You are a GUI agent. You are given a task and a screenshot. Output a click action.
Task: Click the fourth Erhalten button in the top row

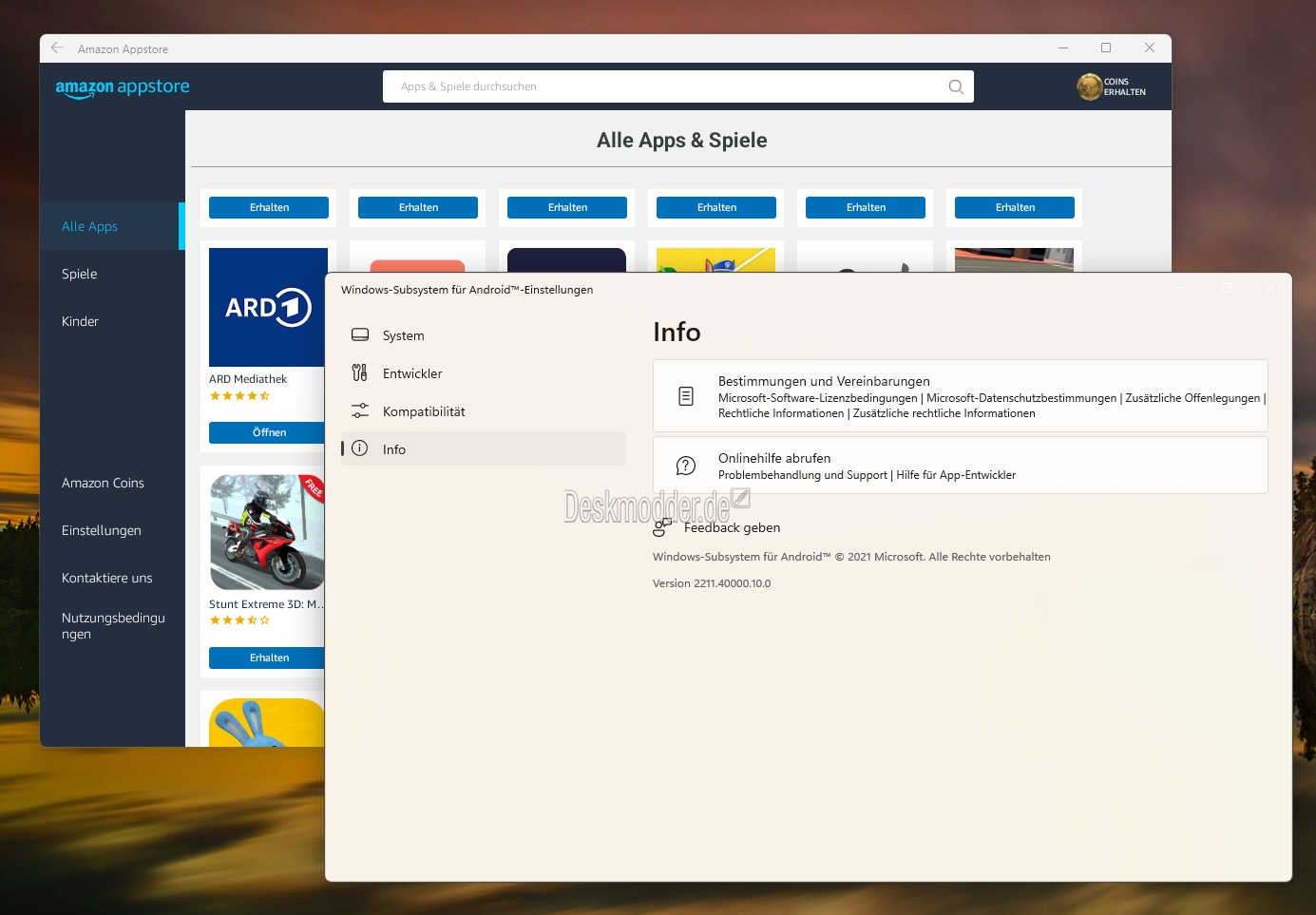tap(716, 207)
